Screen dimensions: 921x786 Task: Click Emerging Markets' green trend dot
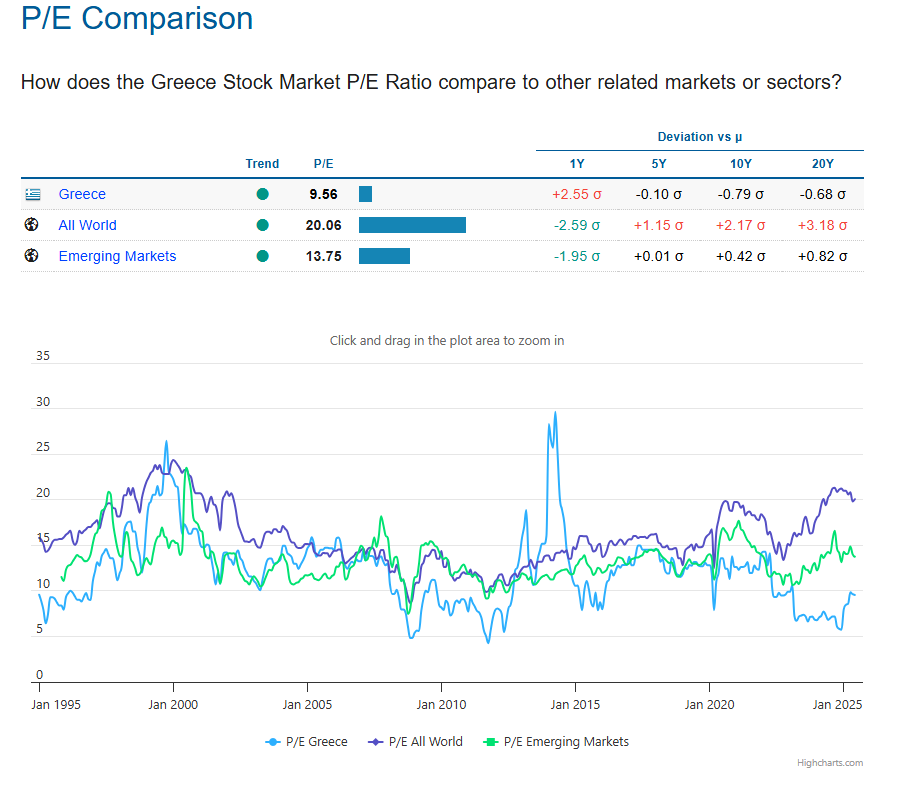tap(263, 256)
